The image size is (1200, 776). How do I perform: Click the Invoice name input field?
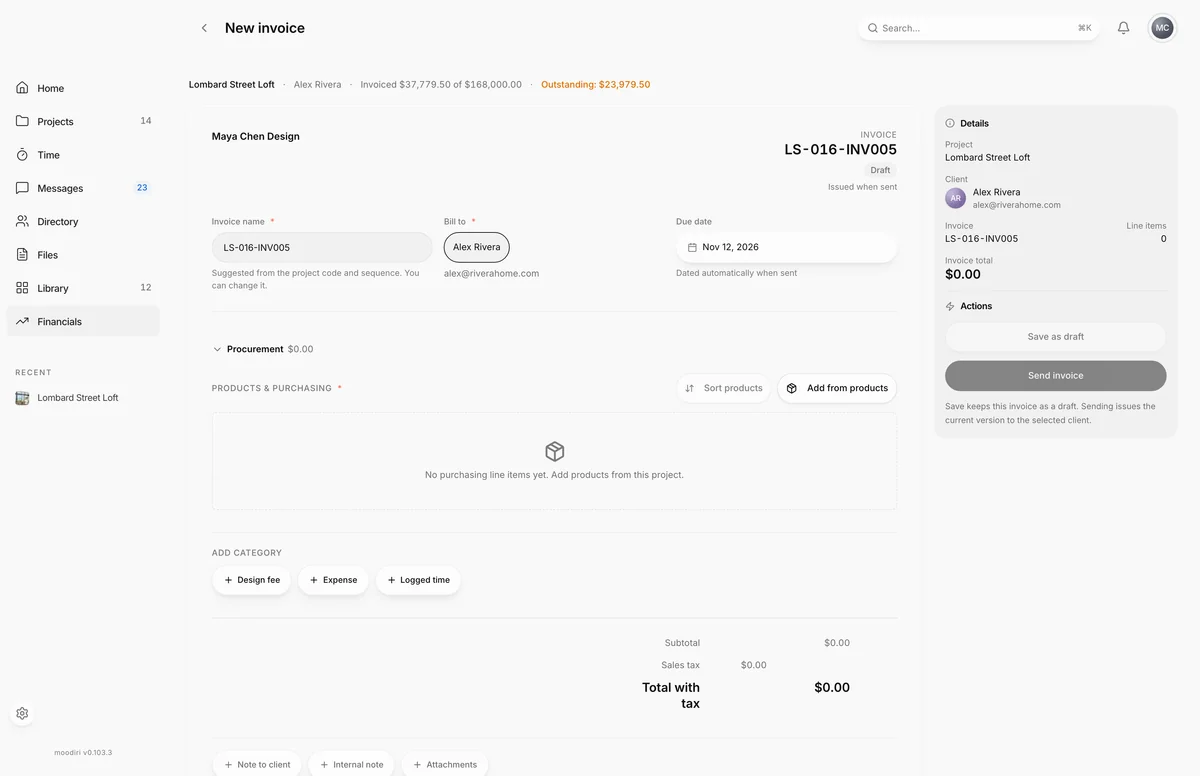(x=322, y=247)
